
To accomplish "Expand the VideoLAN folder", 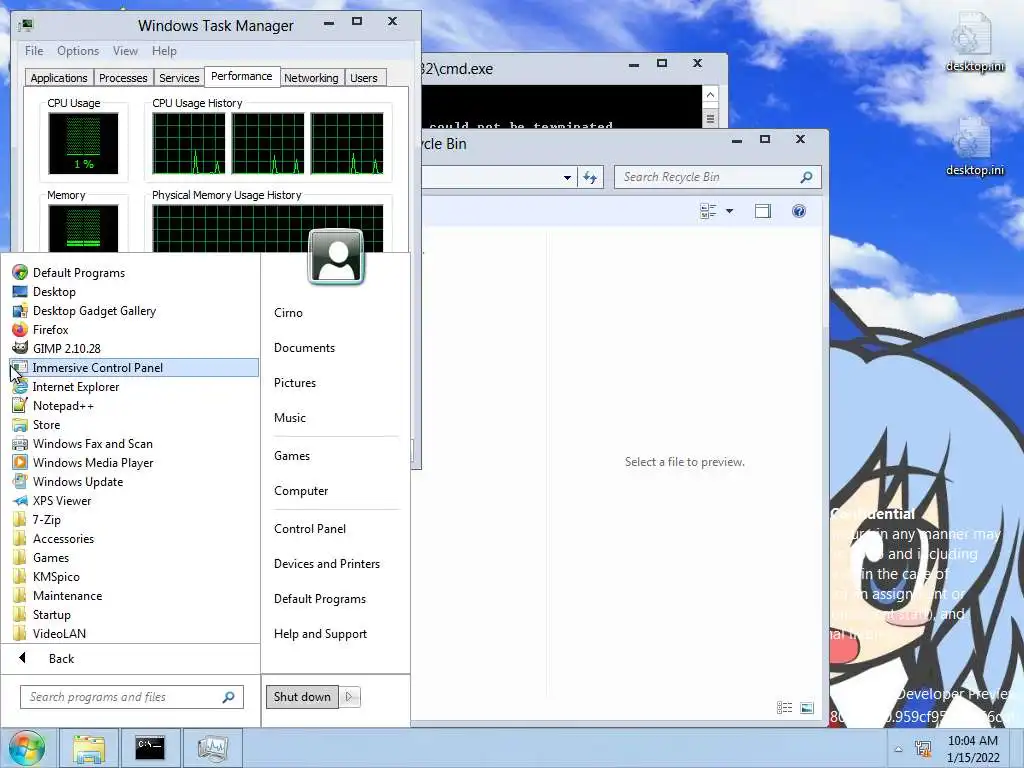I will [x=59, y=633].
